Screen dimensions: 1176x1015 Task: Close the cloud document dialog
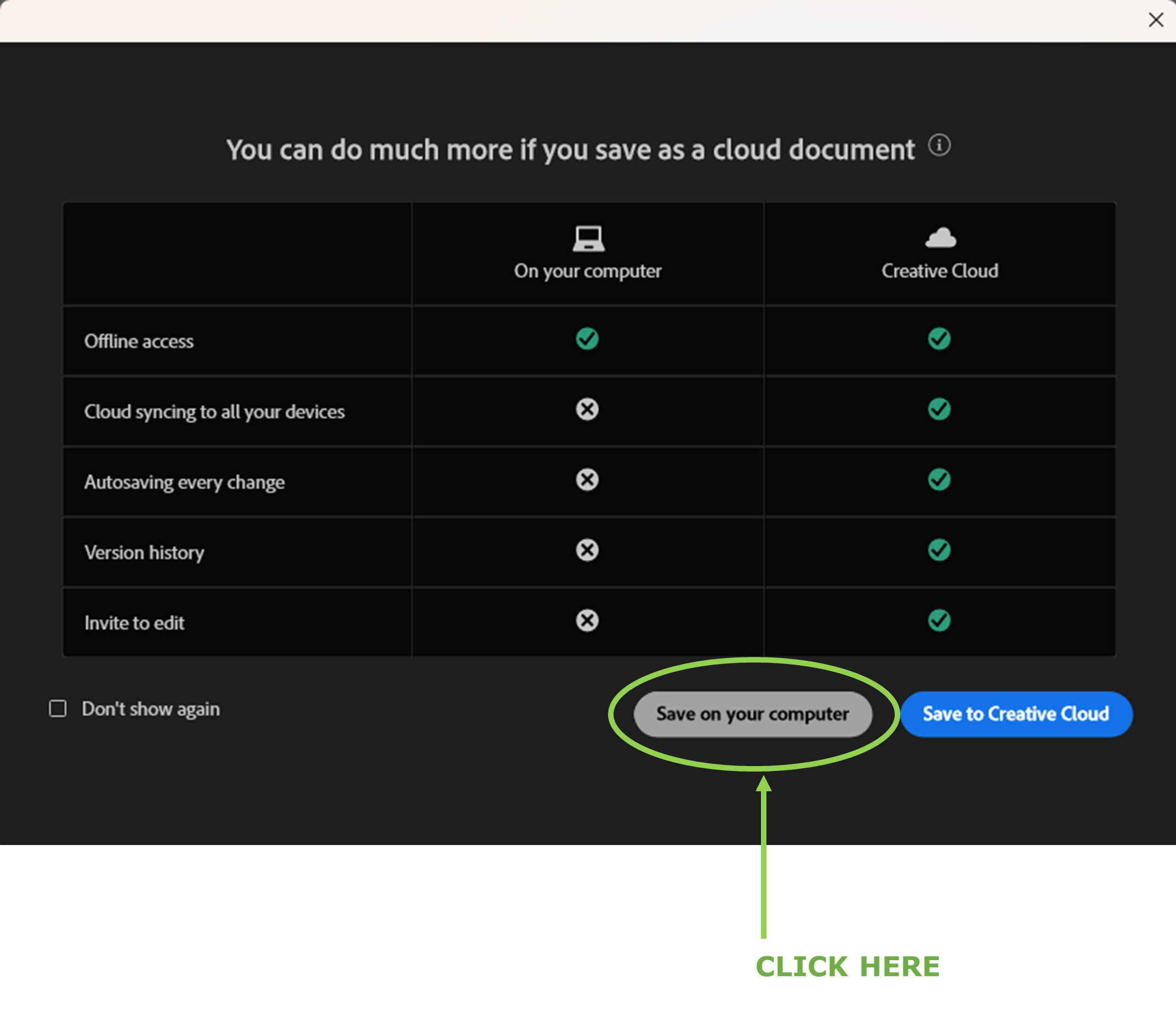tap(1156, 20)
